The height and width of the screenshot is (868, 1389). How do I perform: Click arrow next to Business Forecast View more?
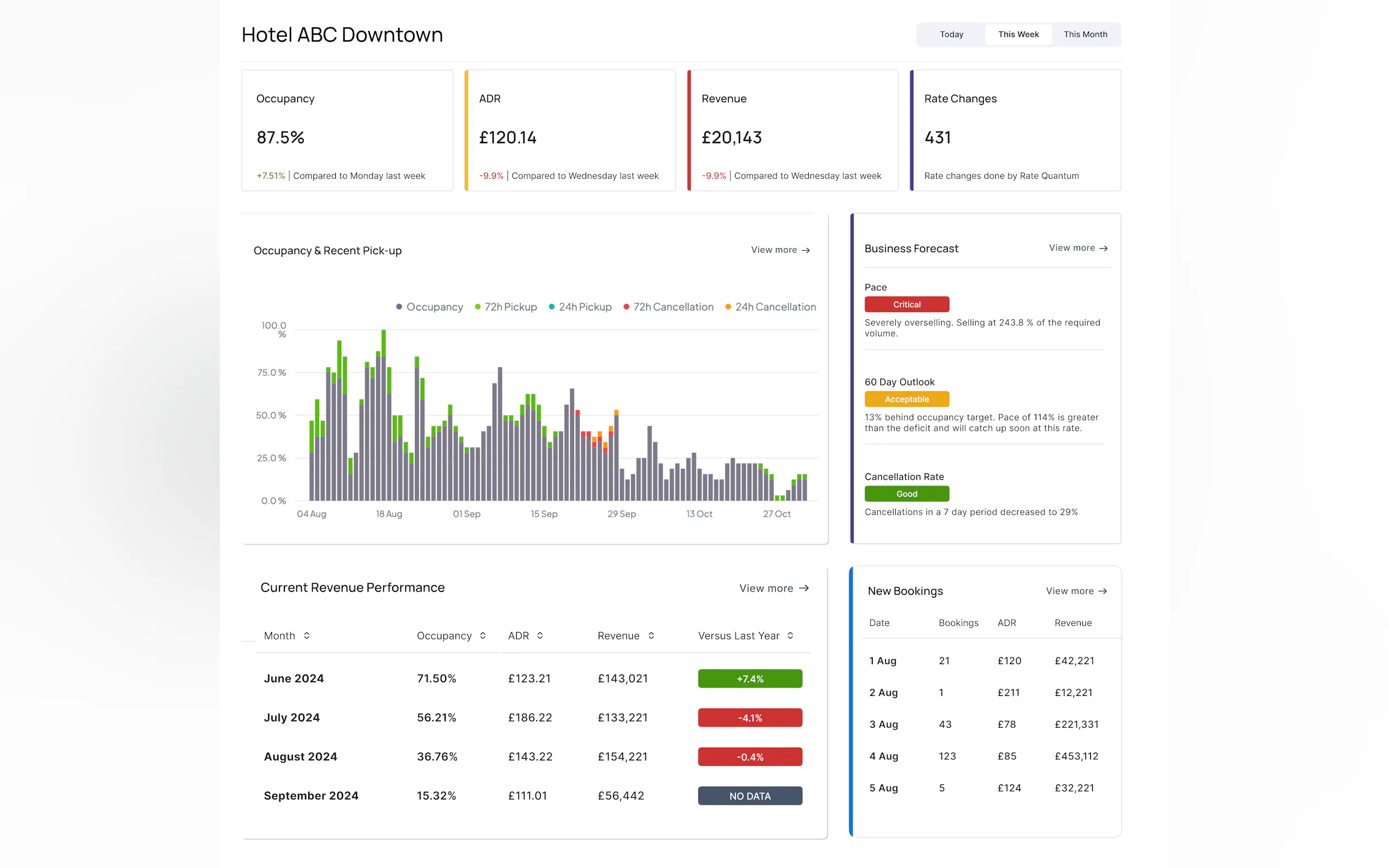[x=1103, y=248]
